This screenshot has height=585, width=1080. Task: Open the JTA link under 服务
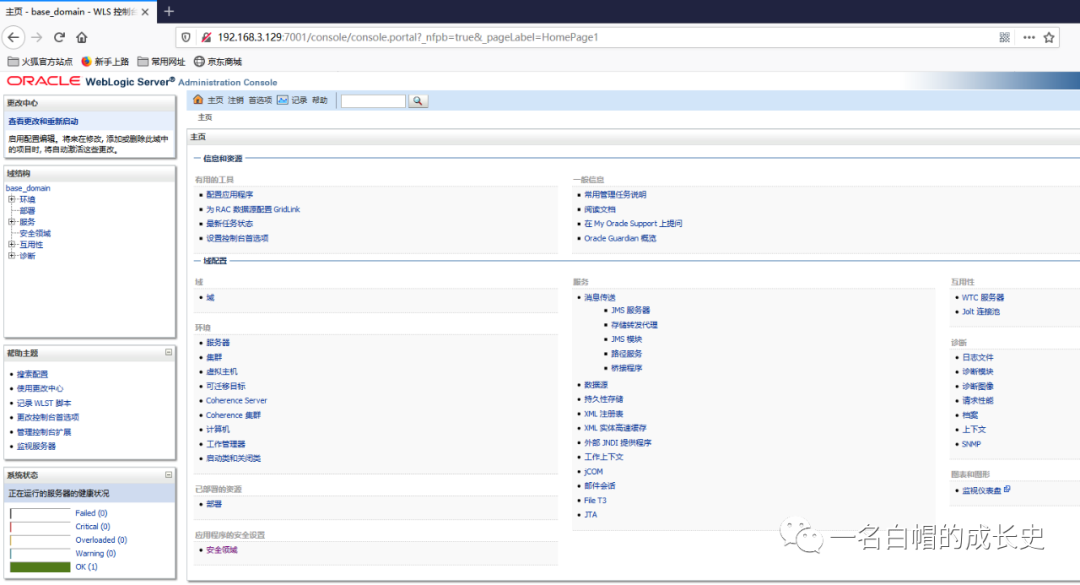coord(590,515)
